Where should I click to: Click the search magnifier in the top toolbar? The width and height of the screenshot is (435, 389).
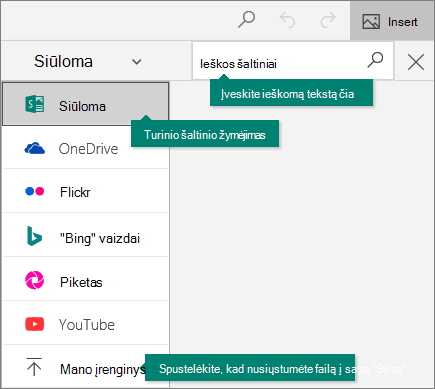(247, 20)
